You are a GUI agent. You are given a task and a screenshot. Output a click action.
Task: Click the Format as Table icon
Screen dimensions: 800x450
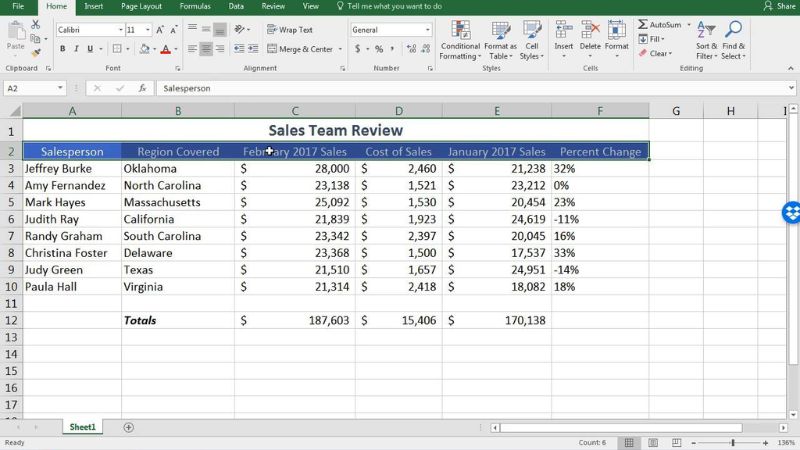coord(500,38)
